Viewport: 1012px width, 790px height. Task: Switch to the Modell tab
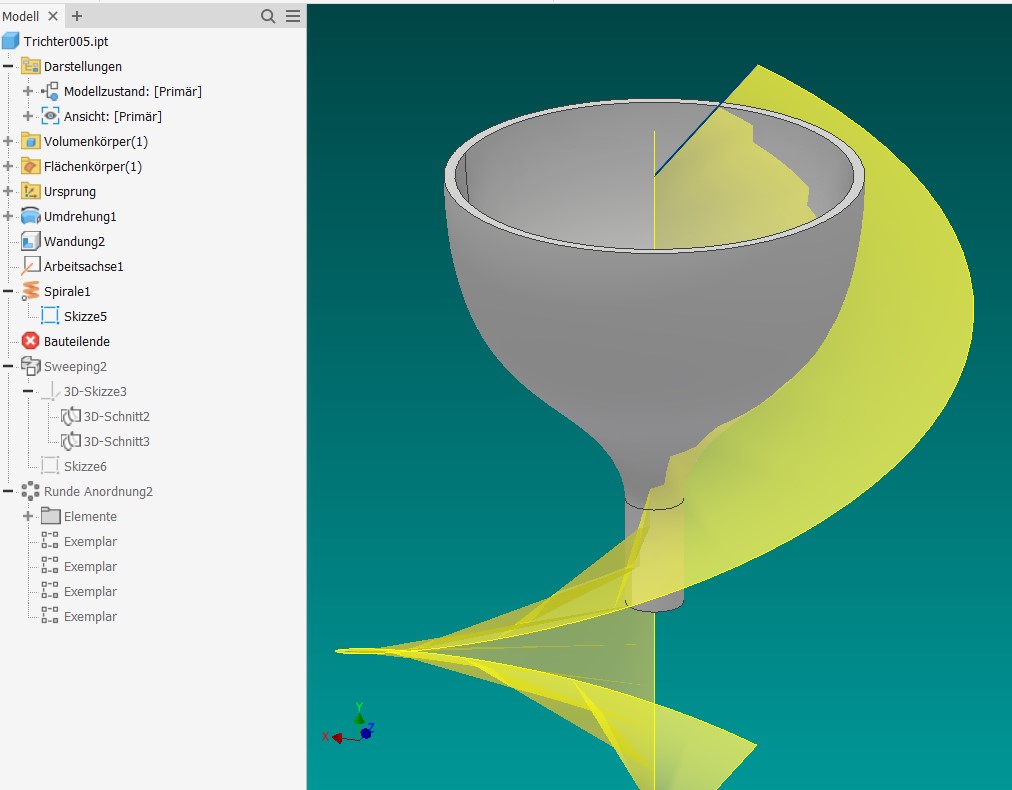tap(21, 16)
